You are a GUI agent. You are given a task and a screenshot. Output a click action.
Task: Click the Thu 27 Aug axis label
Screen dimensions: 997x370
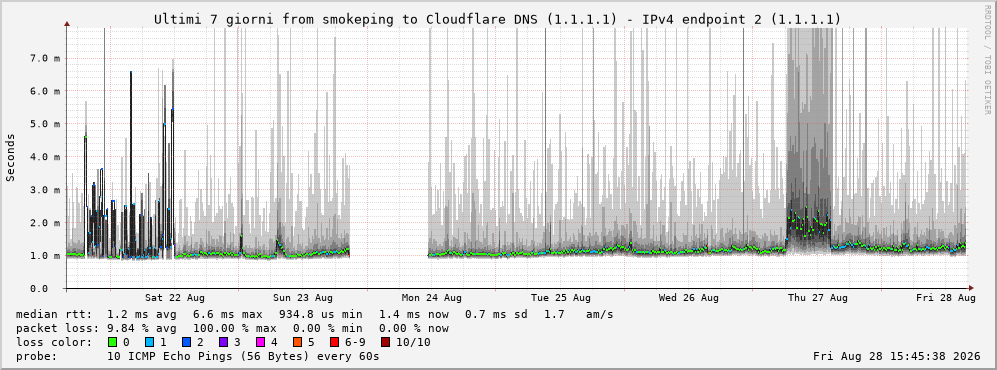[817, 298]
